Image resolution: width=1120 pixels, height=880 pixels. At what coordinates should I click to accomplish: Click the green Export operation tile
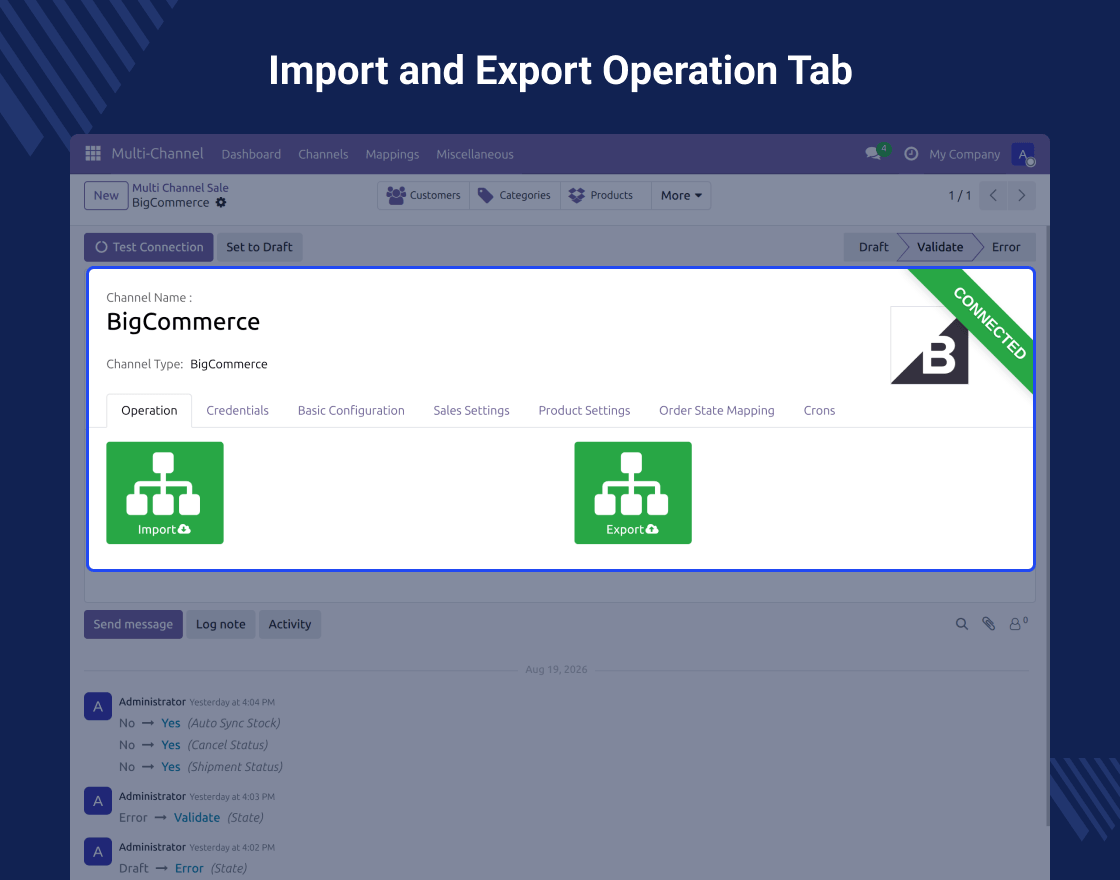[633, 493]
